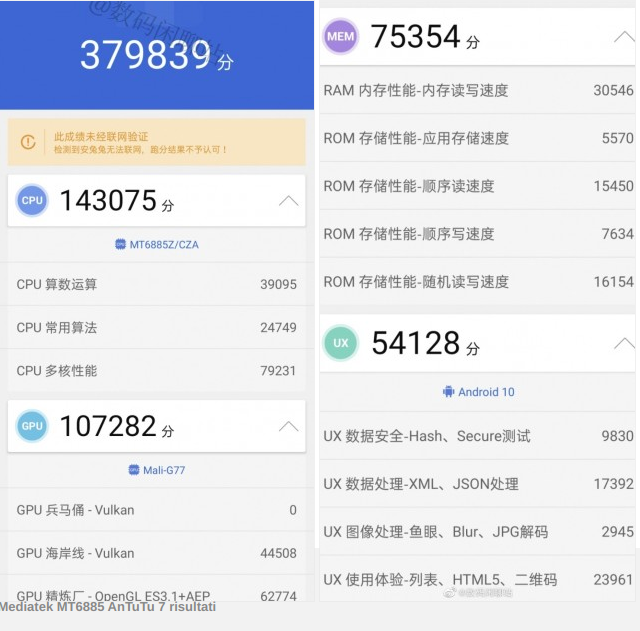640x631 pixels.
Task: Click the total score 379839
Action: (146, 55)
